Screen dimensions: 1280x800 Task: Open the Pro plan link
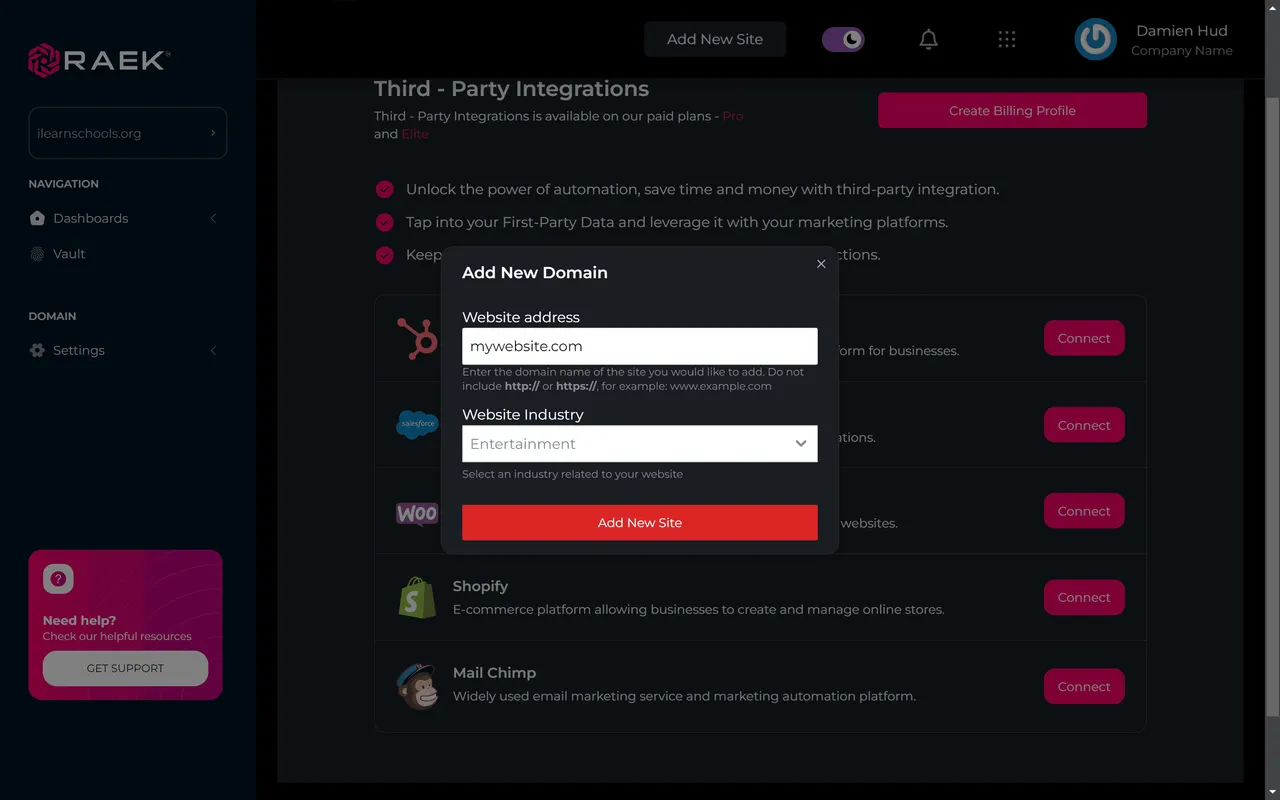[732, 116]
